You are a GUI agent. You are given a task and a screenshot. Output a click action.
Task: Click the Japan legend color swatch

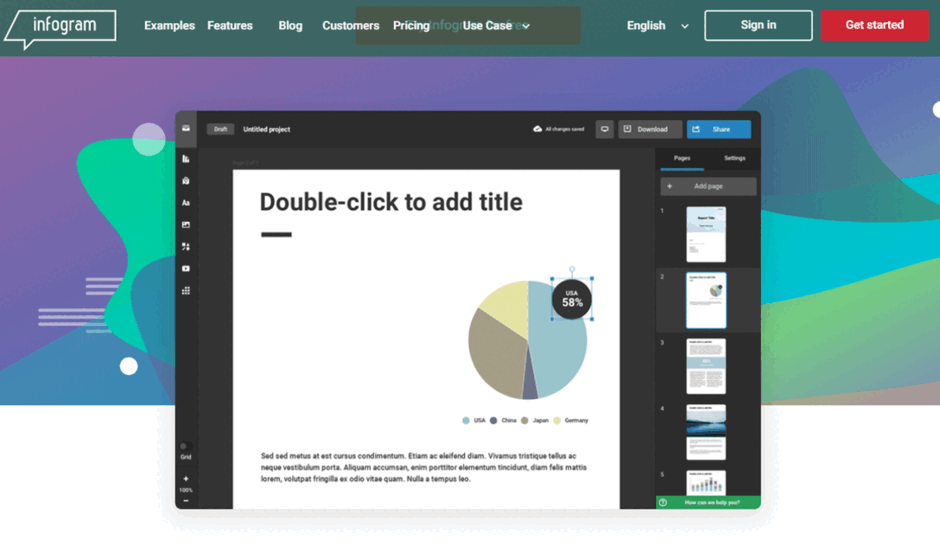(x=525, y=420)
